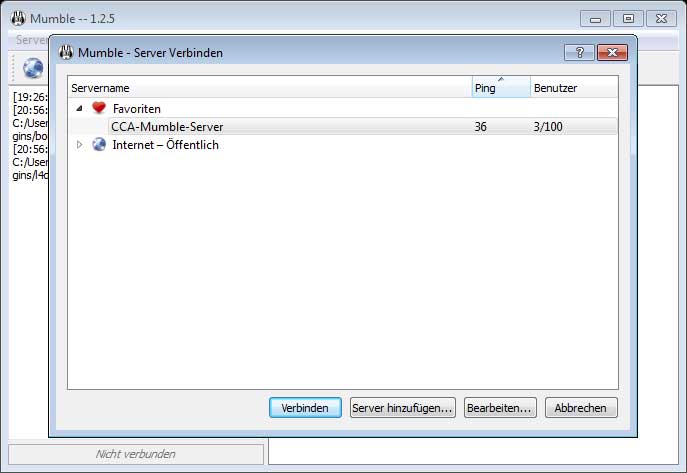Click the red heart Favoriten icon
The width and height of the screenshot is (687, 473).
point(98,108)
